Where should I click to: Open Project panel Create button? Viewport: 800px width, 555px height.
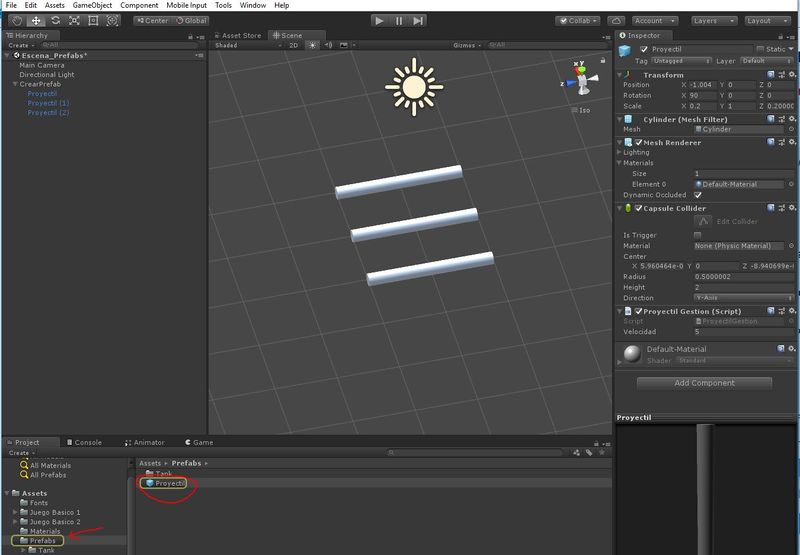21,453
